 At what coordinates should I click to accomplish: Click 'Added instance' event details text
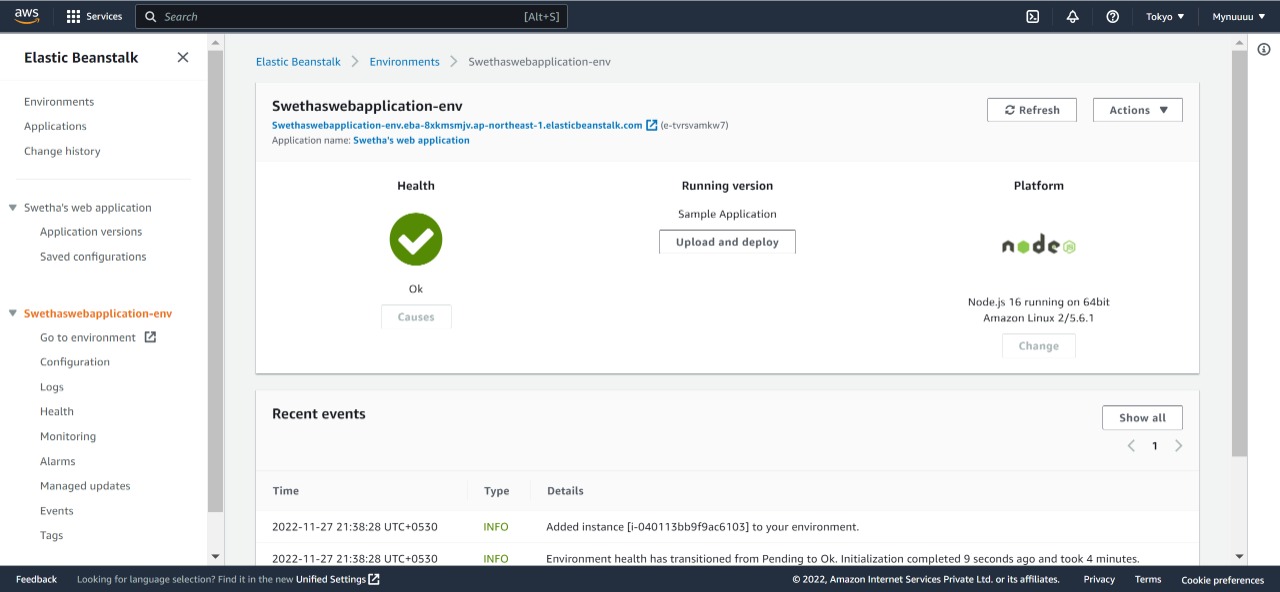click(702, 527)
